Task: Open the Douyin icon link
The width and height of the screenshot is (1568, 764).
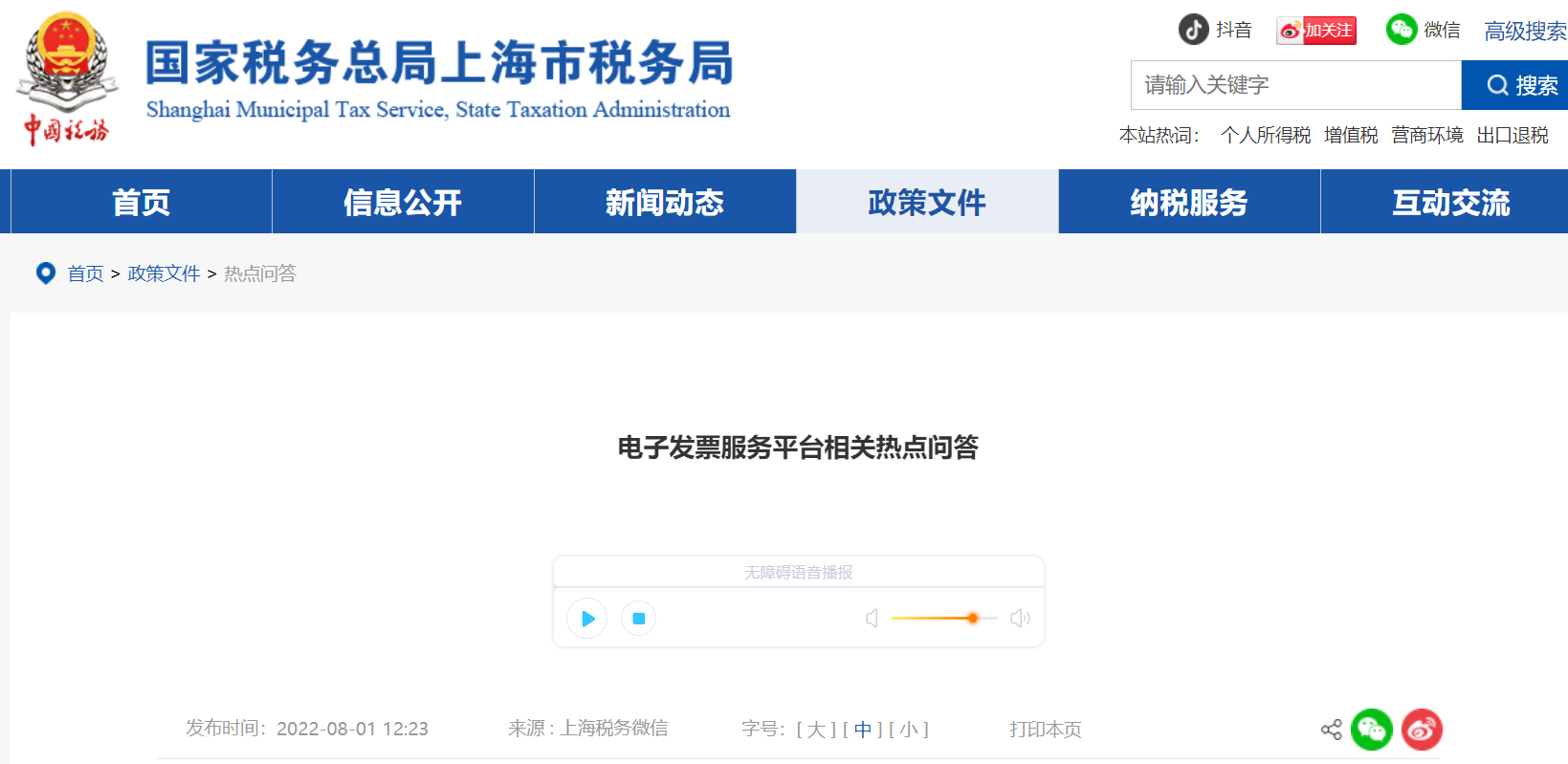Action: [x=1193, y=30]
